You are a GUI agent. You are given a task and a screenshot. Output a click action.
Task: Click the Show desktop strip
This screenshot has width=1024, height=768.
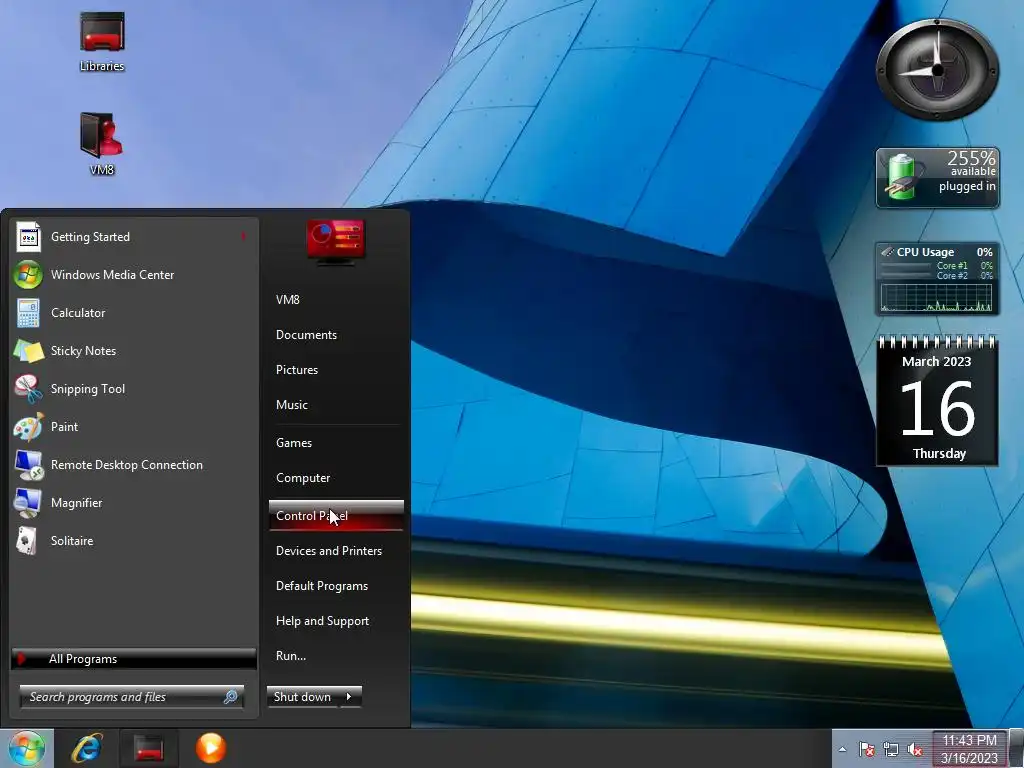pyautogui.click(x=1016, y=748)
